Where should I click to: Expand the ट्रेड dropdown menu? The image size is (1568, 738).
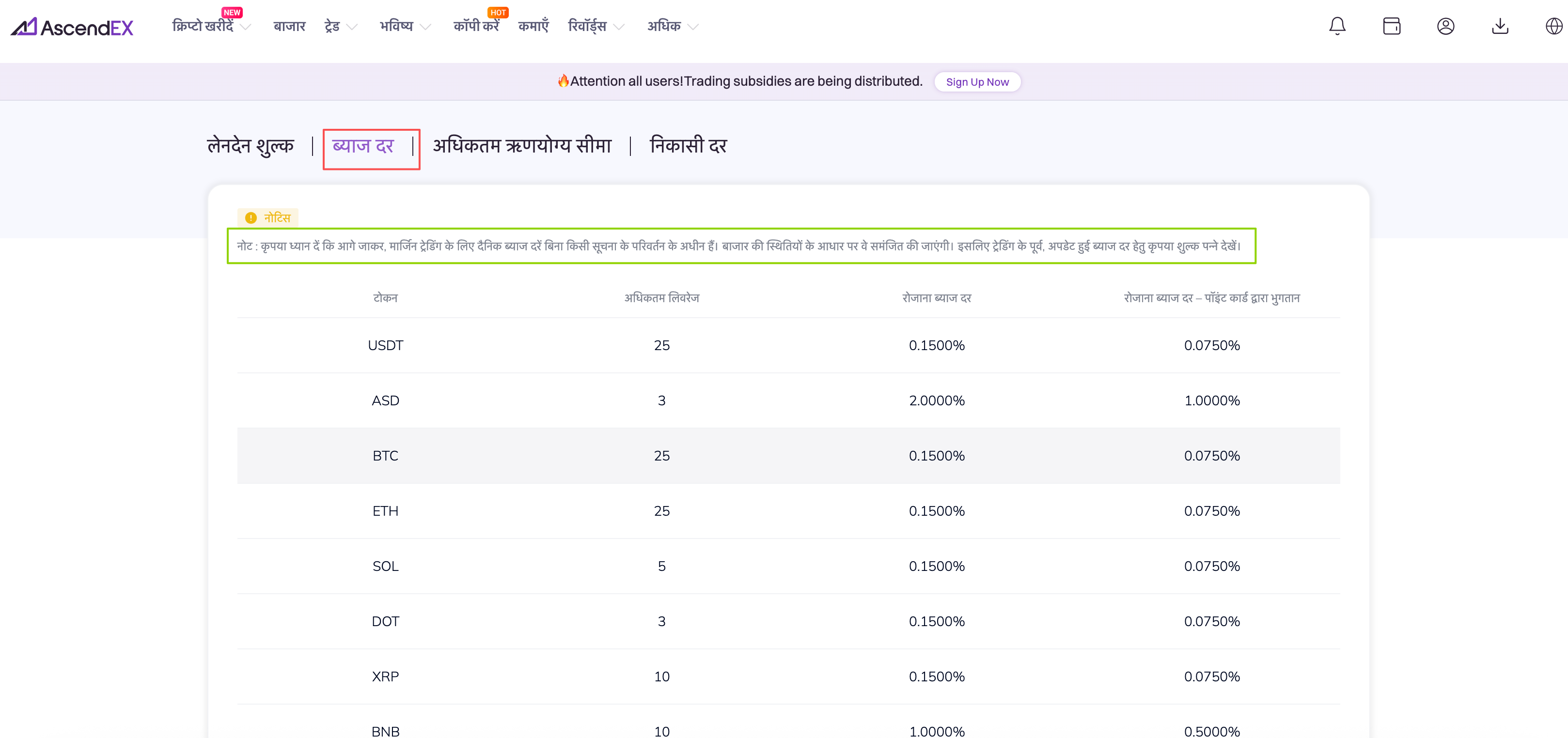(340, 26)
